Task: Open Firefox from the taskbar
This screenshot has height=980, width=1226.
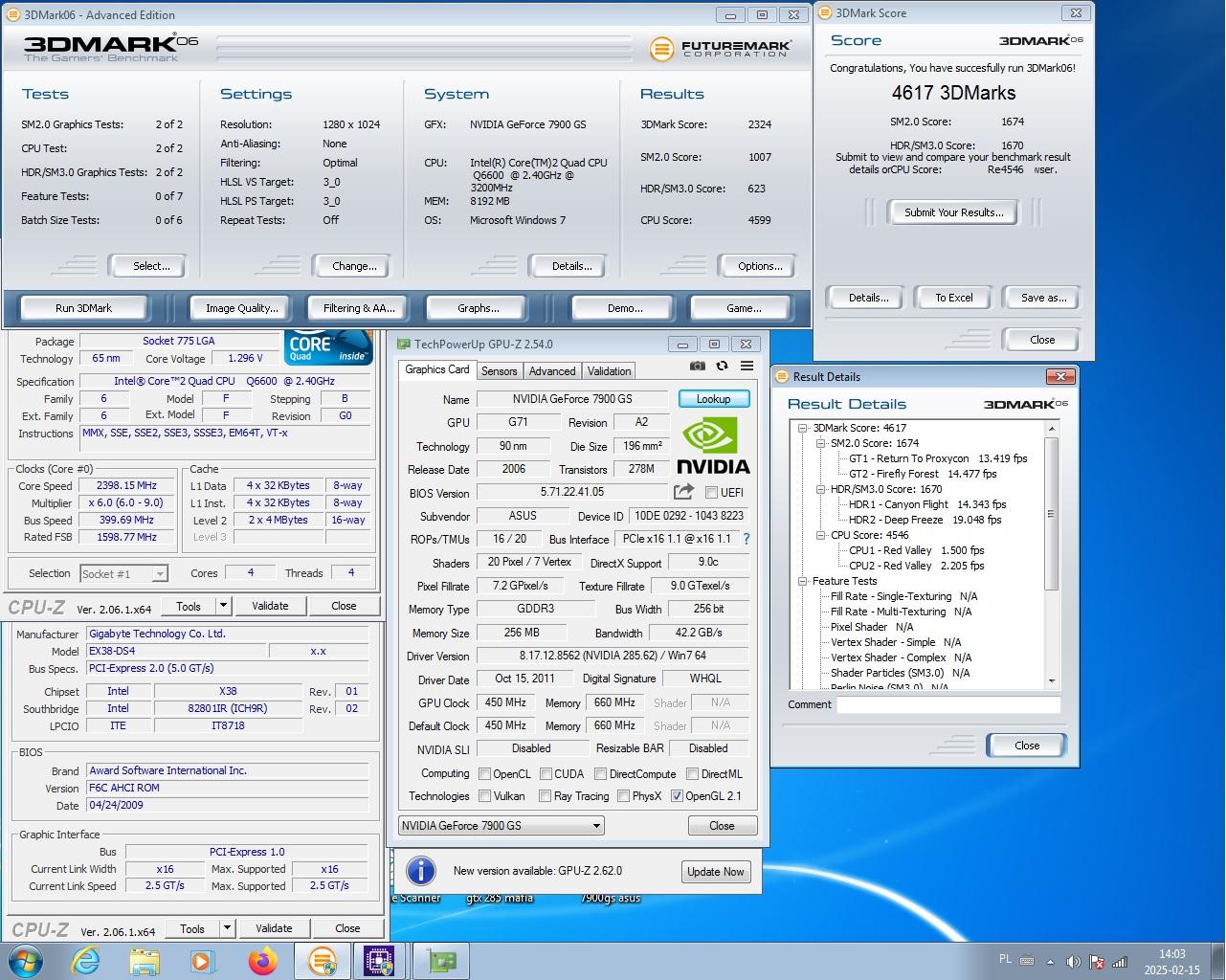Action: point(262,960)
